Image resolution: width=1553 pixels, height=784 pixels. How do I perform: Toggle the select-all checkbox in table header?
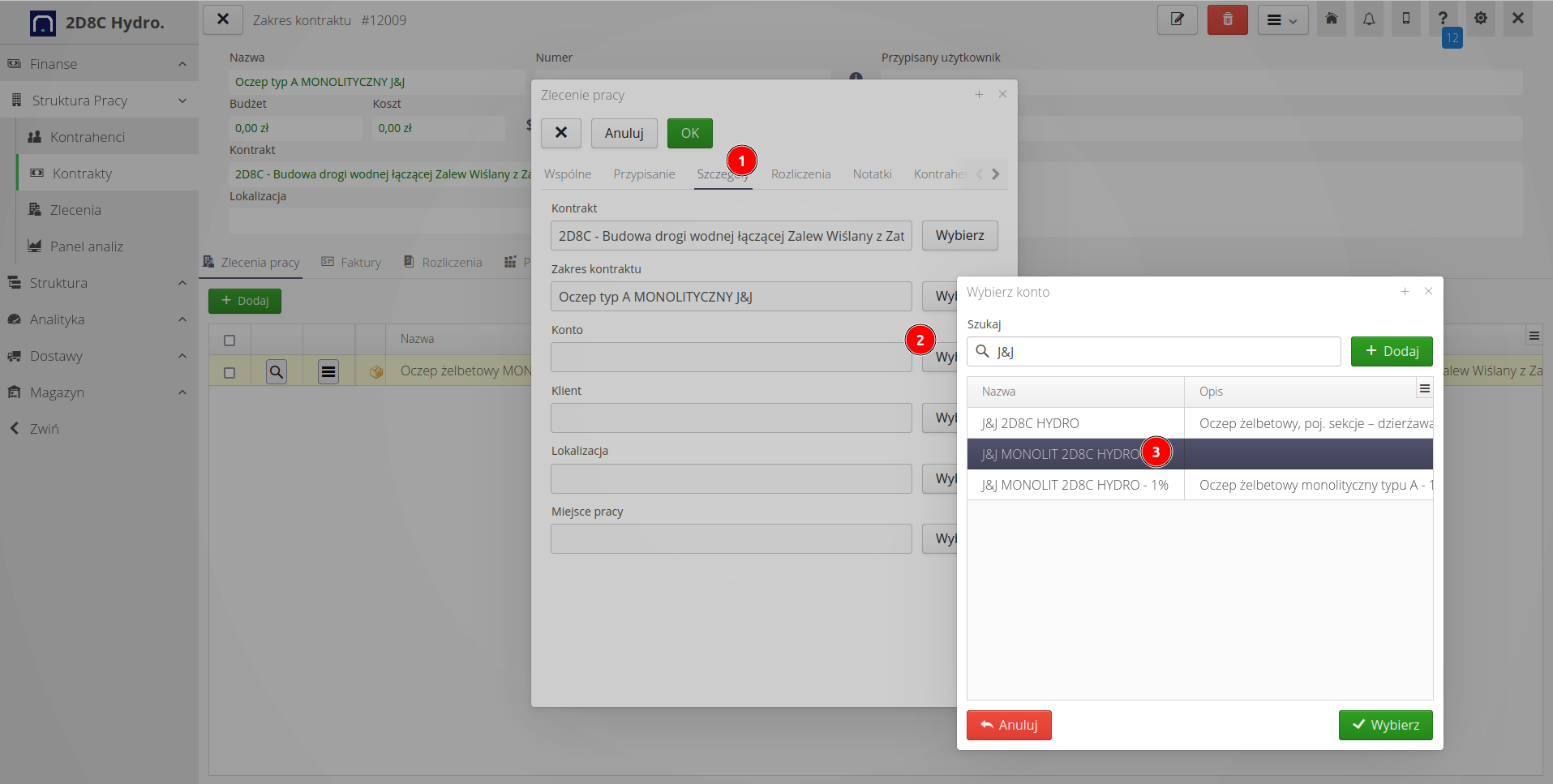point(230,341)
